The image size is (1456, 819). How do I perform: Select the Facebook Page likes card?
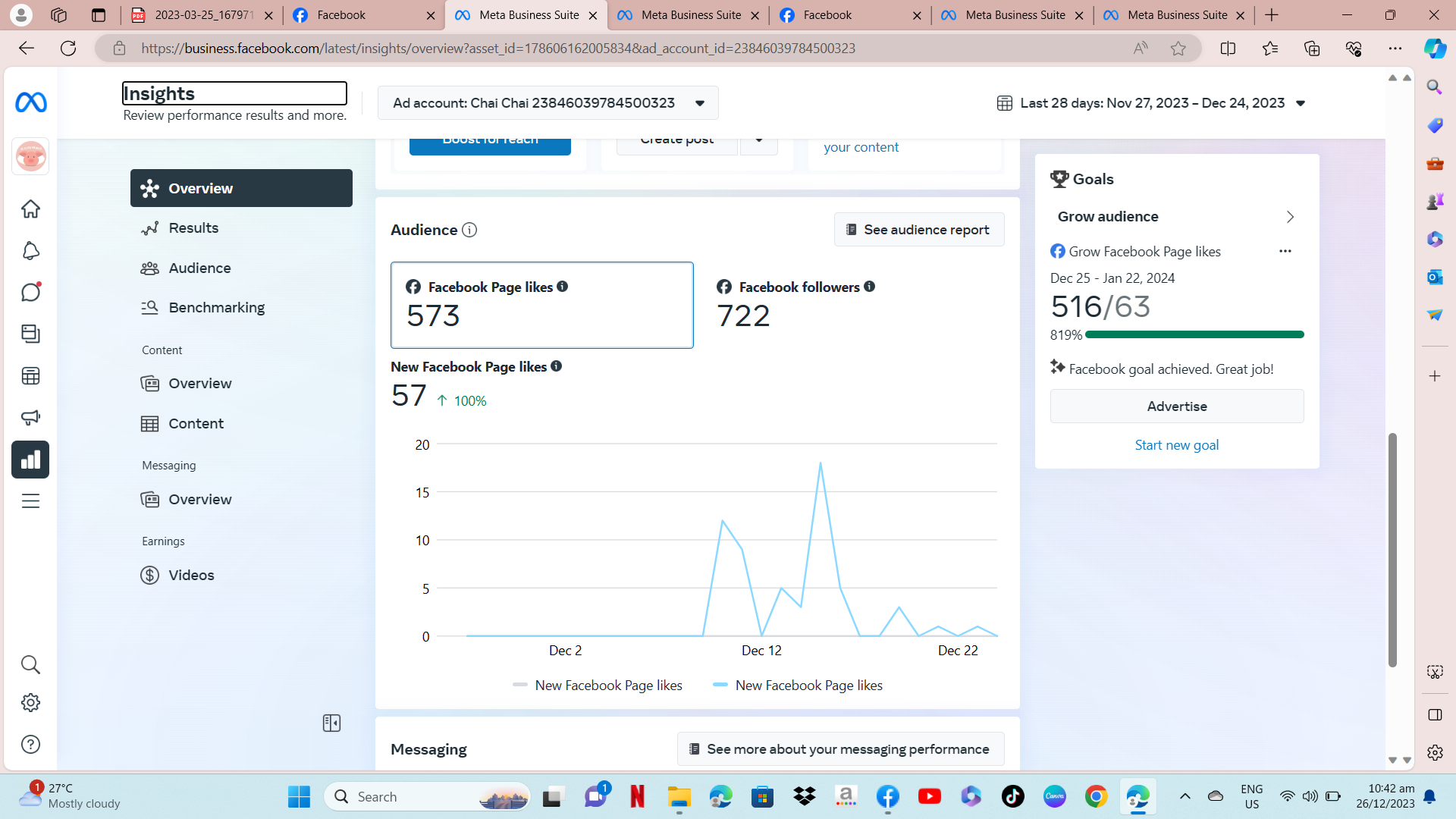pyautogui.click(x=541, y=305)
